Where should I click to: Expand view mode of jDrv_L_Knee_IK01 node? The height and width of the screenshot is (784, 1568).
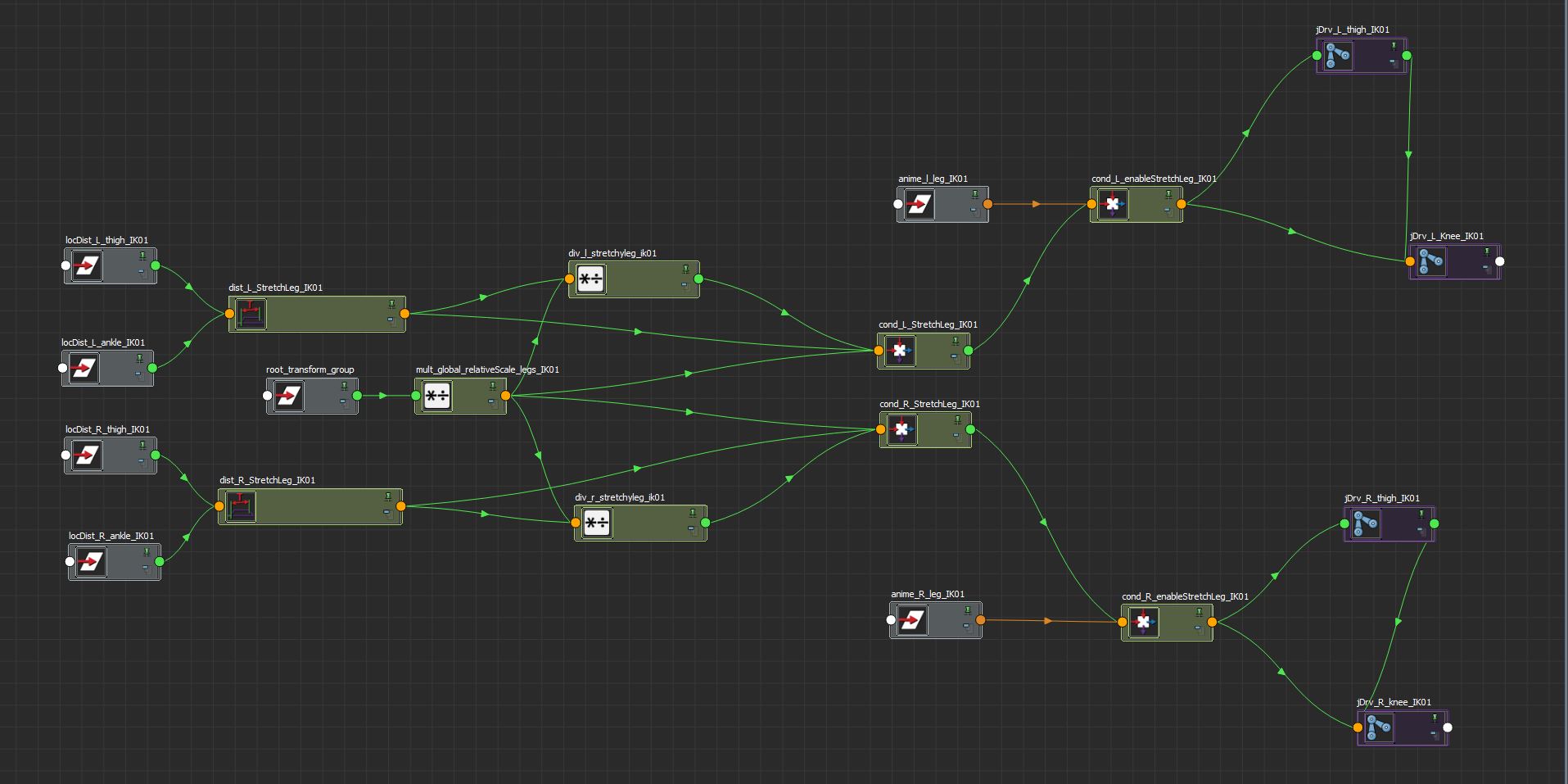[1486, 268]
